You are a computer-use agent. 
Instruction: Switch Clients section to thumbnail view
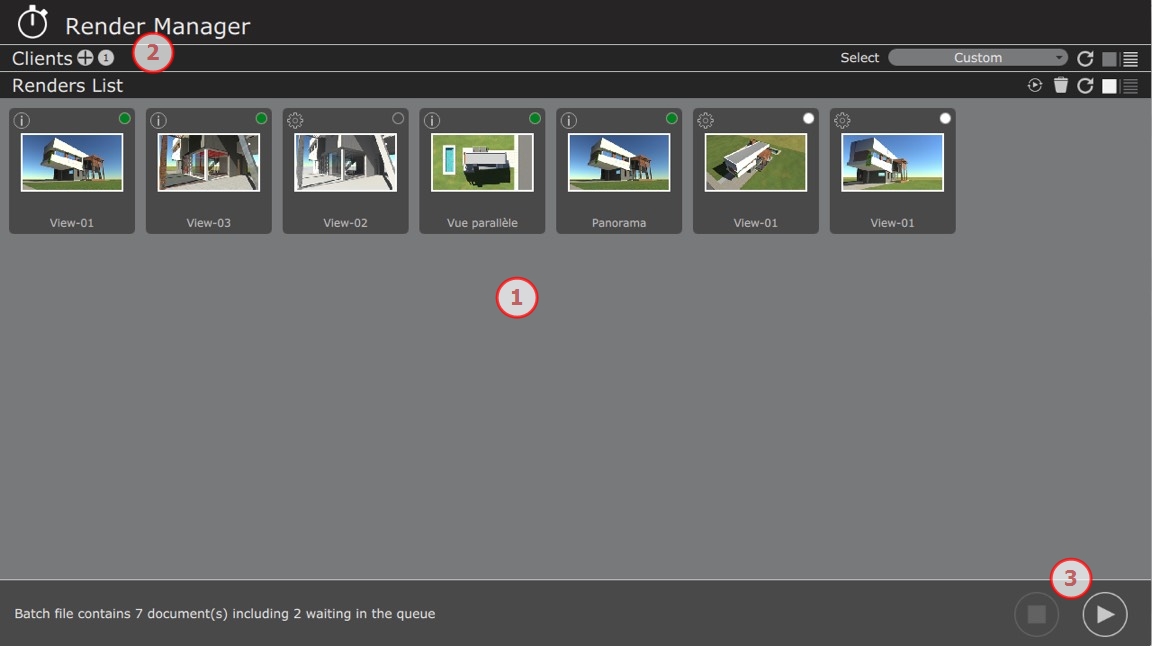[1109, 59]
